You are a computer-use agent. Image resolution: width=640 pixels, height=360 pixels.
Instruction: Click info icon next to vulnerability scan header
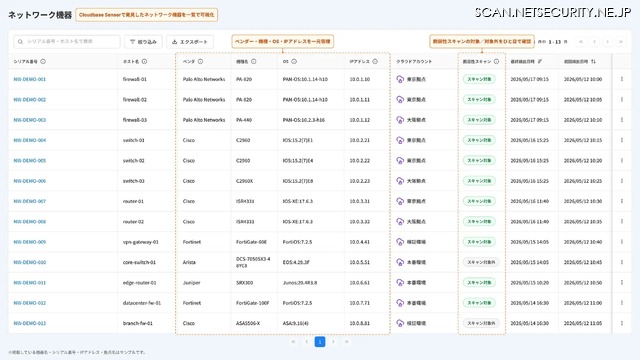tap(496, 62)
